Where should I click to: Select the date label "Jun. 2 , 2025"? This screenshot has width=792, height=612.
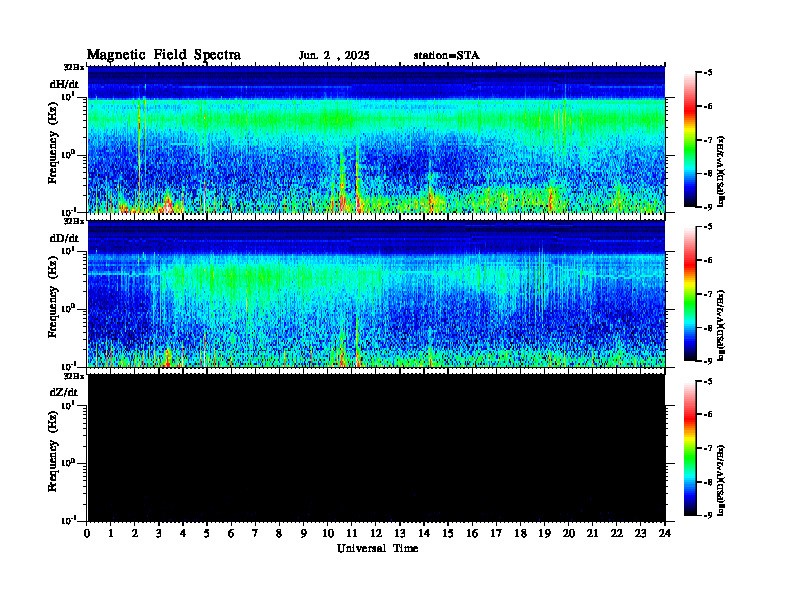(x=334, y=56)
